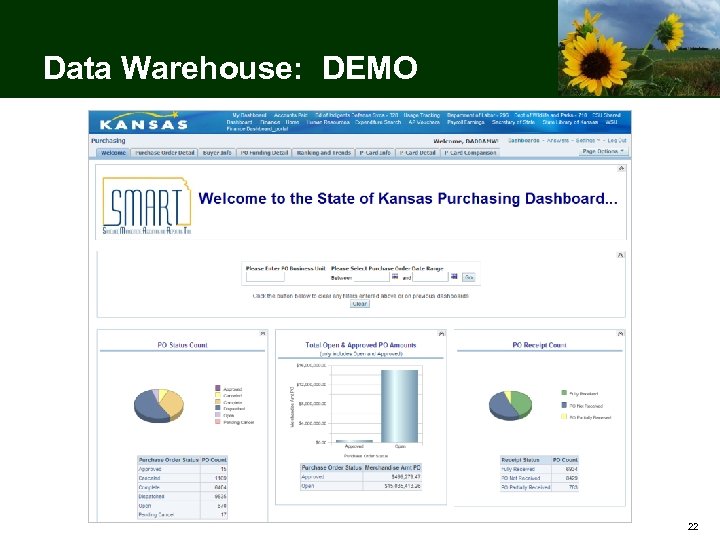
Task: Click the Between start date field
Action: (x=371, y=277)
